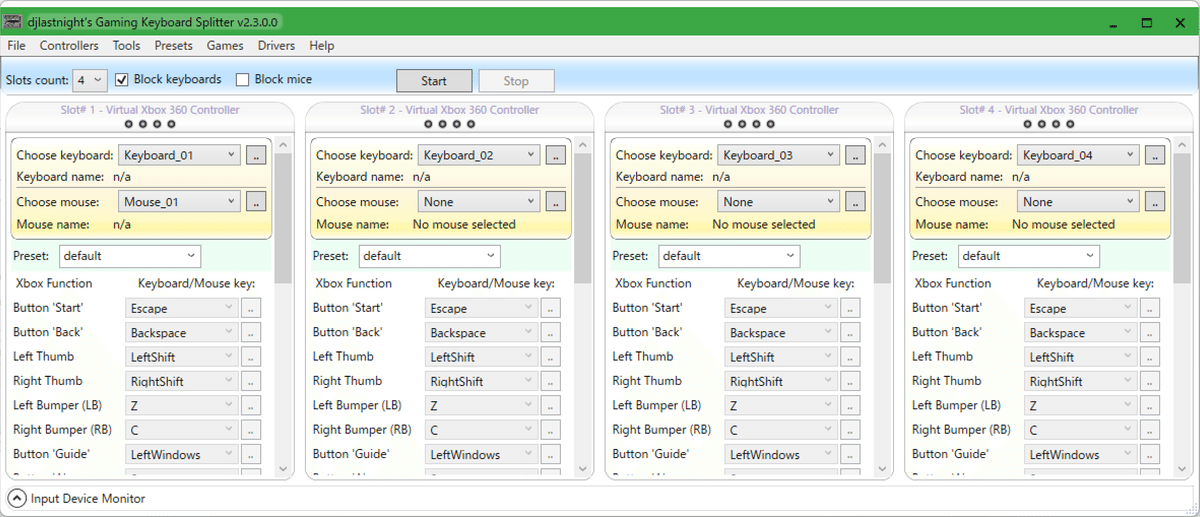Screen dimensions: 1200x517
Task: Expand the Input Device Monitor panel
Action: [x=17, y=498]
